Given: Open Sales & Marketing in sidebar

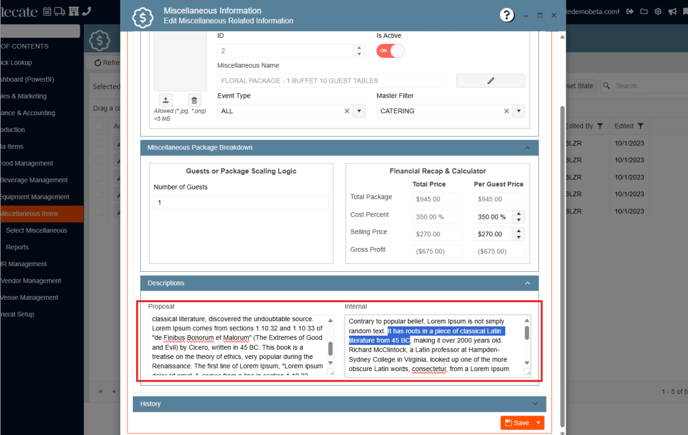Looking at the screenshot, I should click(x=42, y=96).
